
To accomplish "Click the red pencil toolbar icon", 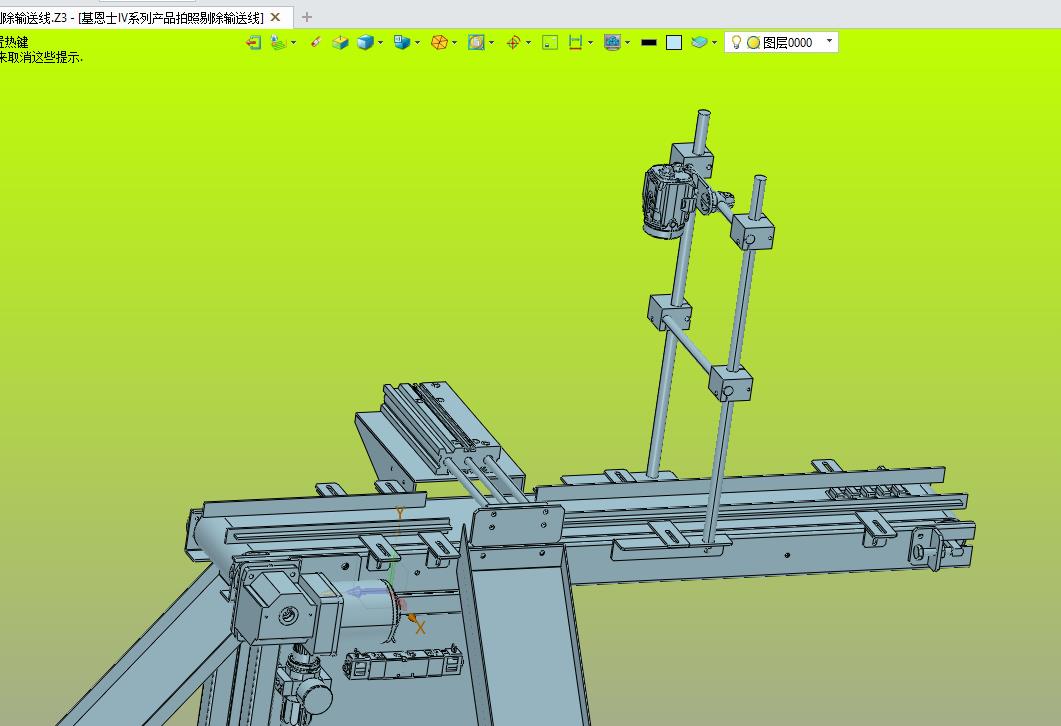I will click(315, 43).
